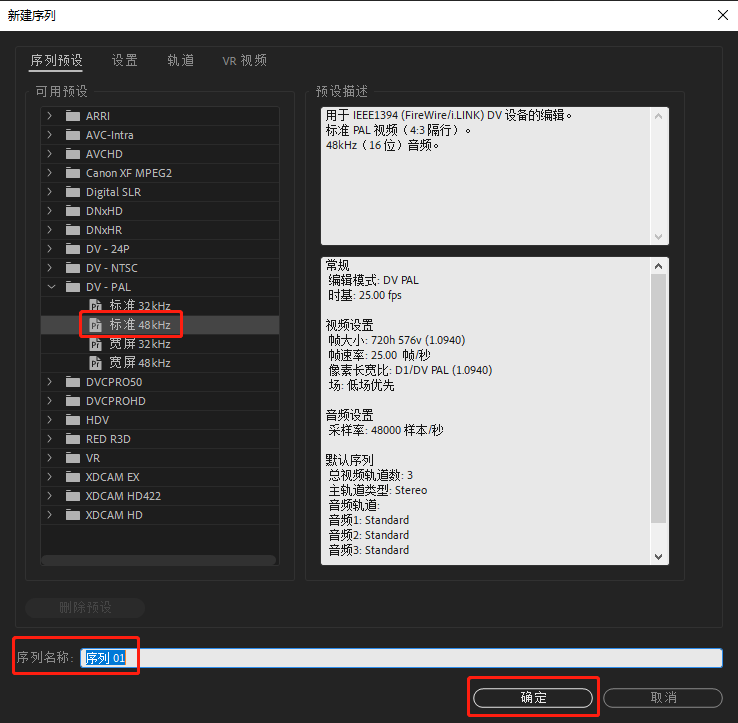This screenshot has width=738, height=723.
Task: Click the preset list horizontal scrollbar
Action: coord(158,560)
